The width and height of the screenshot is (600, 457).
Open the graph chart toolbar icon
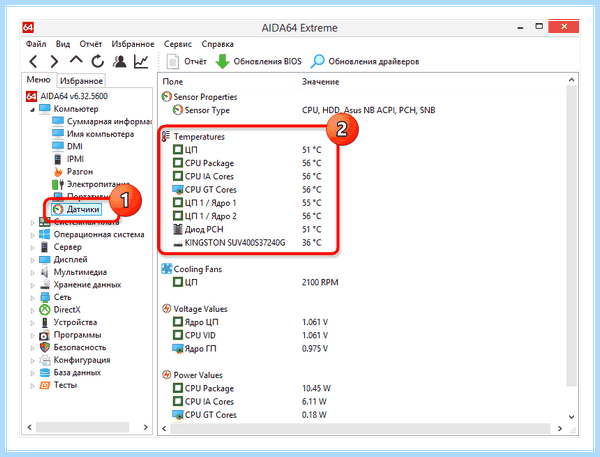coord(141,61)
